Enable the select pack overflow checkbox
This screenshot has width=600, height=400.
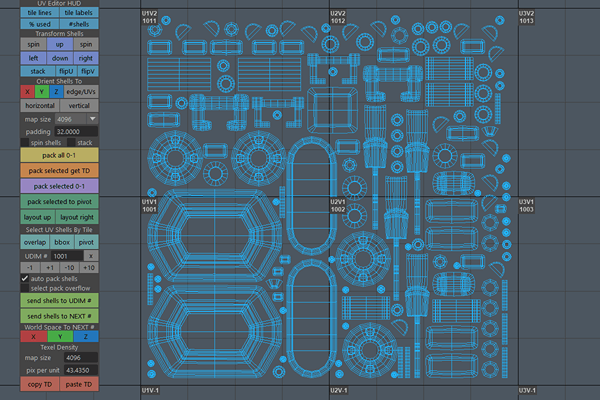(26, 288)
